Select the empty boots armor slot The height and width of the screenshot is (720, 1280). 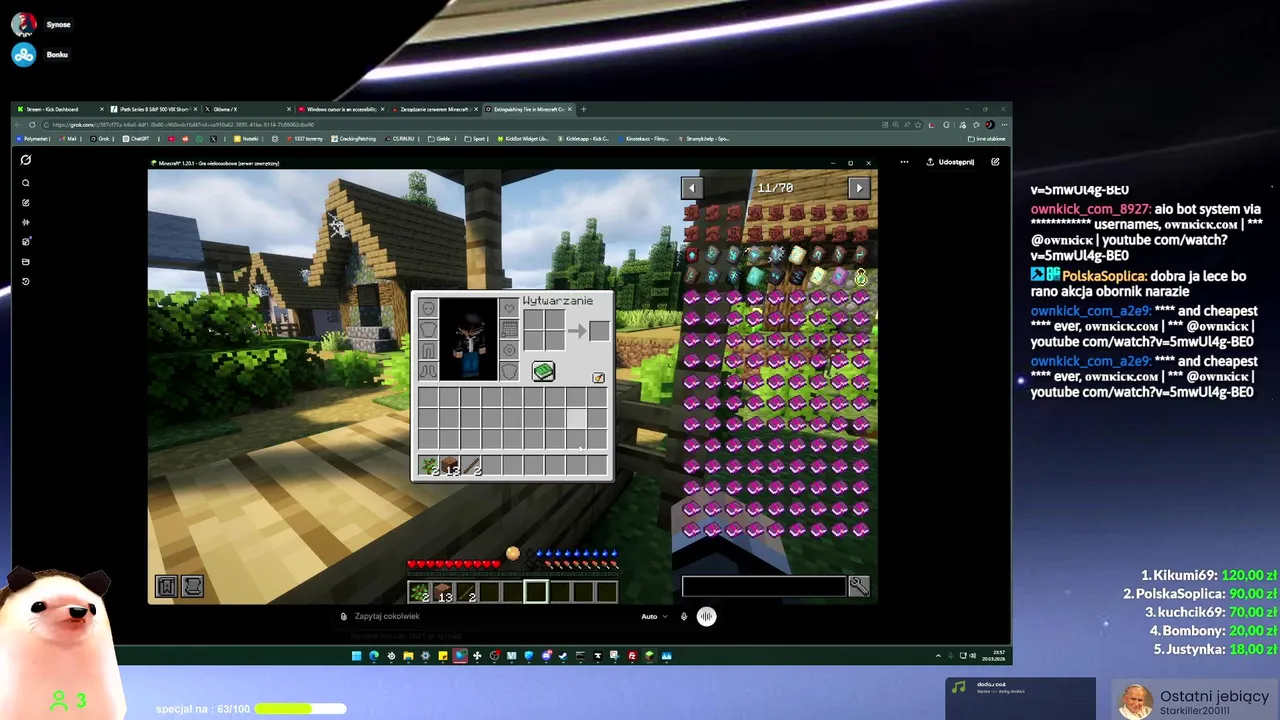click(428, 371)
